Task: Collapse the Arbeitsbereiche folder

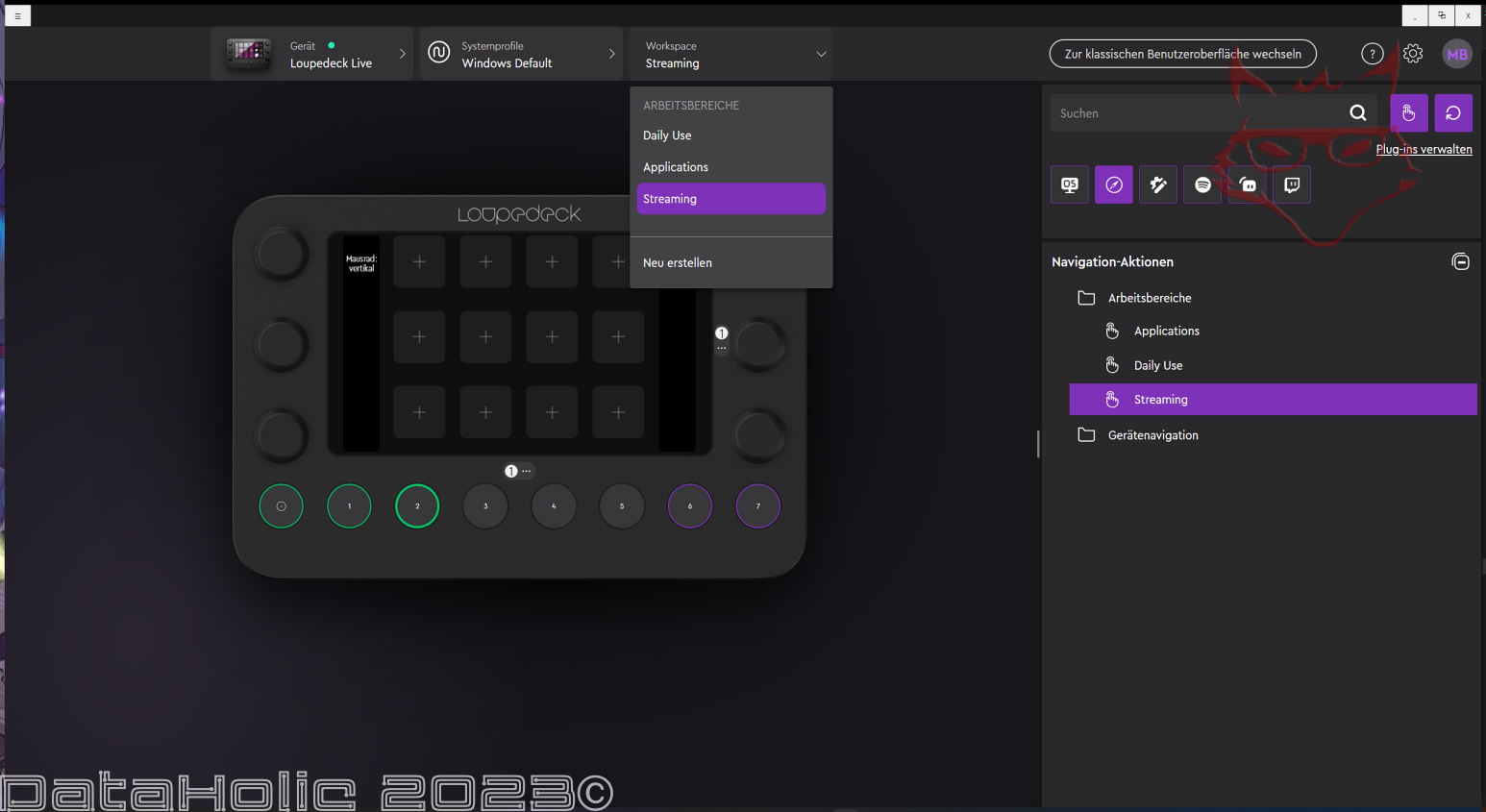Action: tap(1086, 298)
